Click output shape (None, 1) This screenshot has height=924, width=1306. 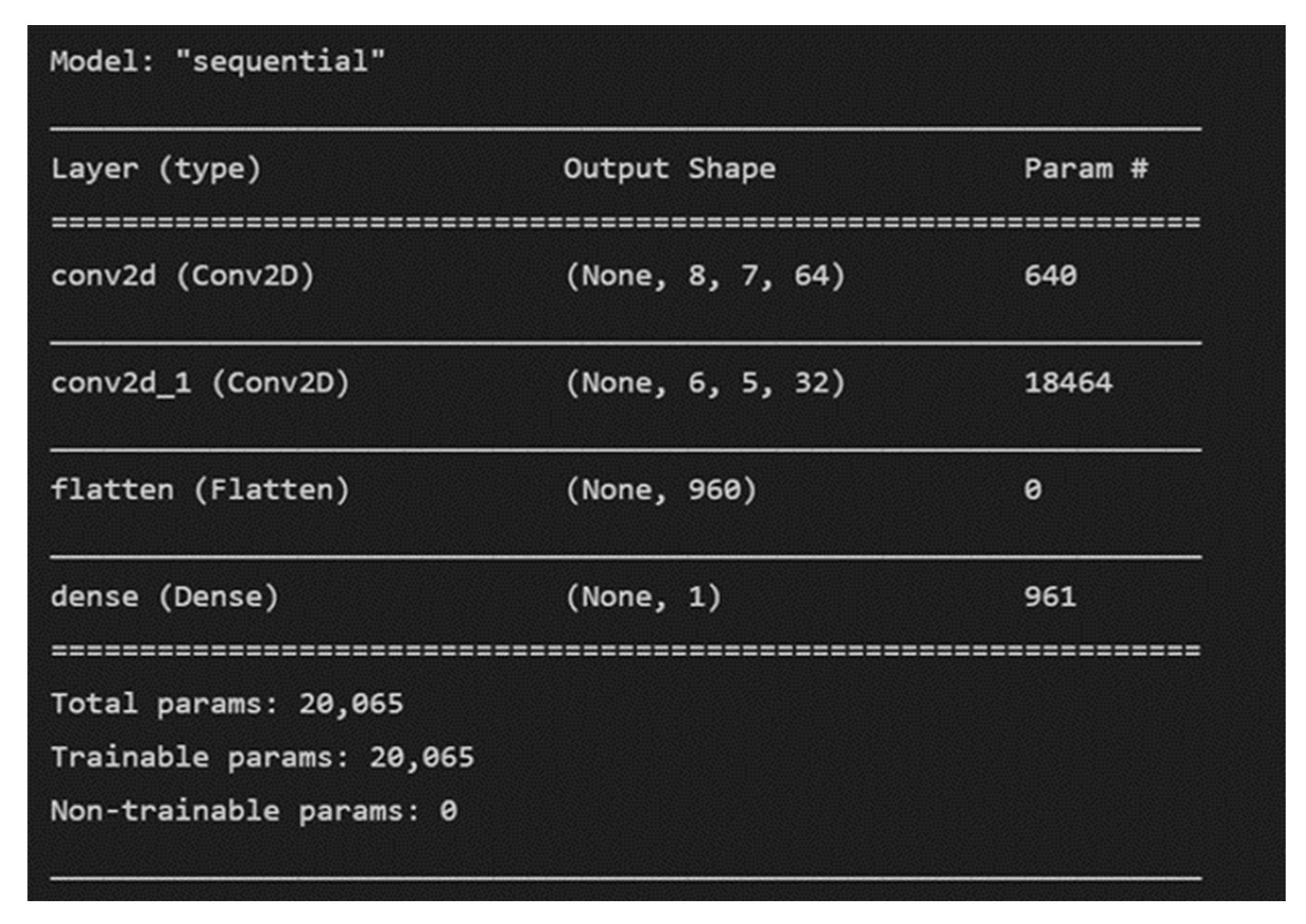click(x=643, y=598)
